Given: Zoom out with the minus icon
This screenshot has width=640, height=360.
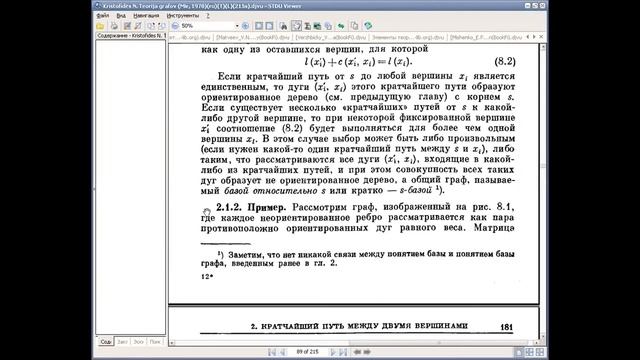Looking at the screenshot, I should tap(175, 26).
